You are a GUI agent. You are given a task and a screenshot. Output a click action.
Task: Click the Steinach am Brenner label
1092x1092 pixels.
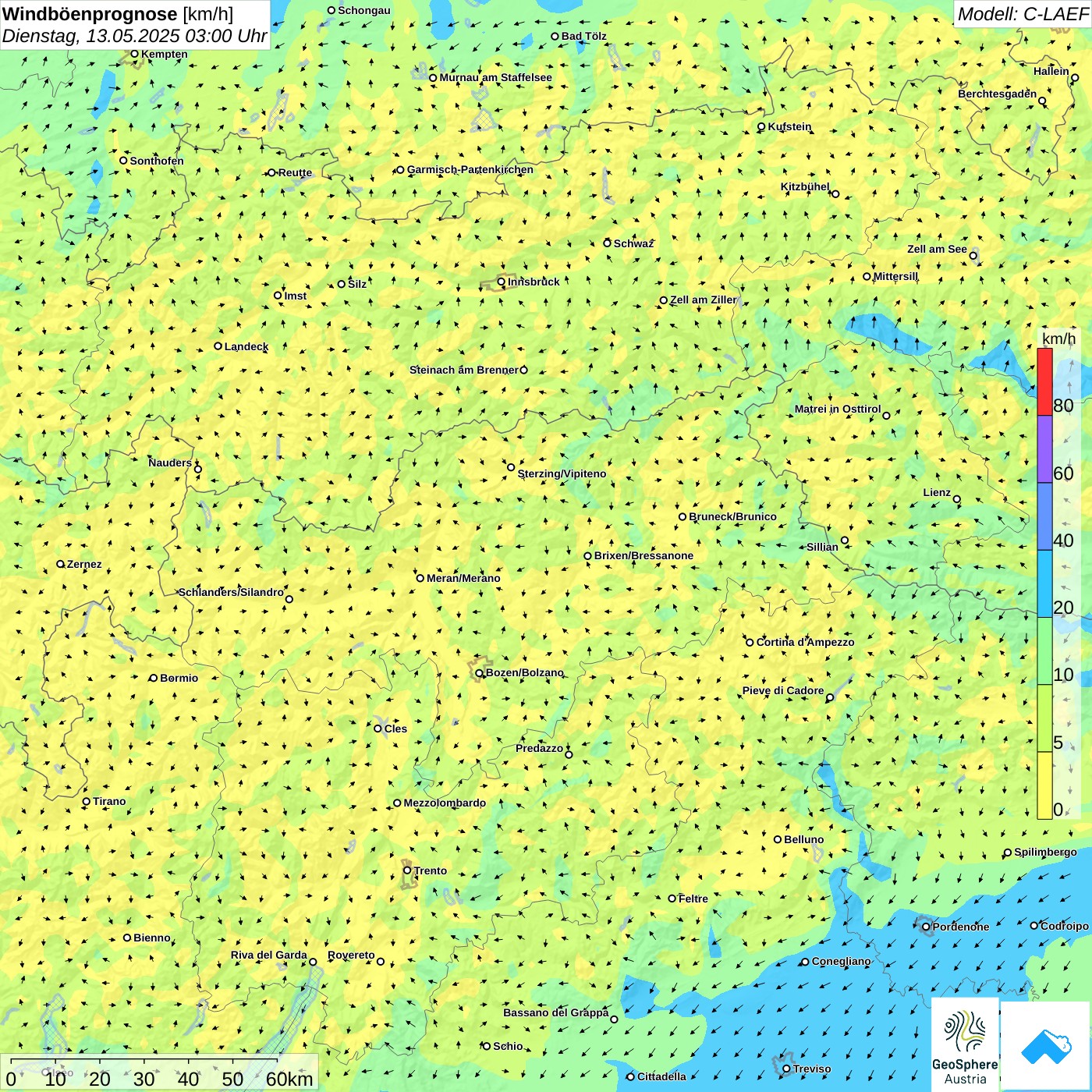click(x=464, y=370)
